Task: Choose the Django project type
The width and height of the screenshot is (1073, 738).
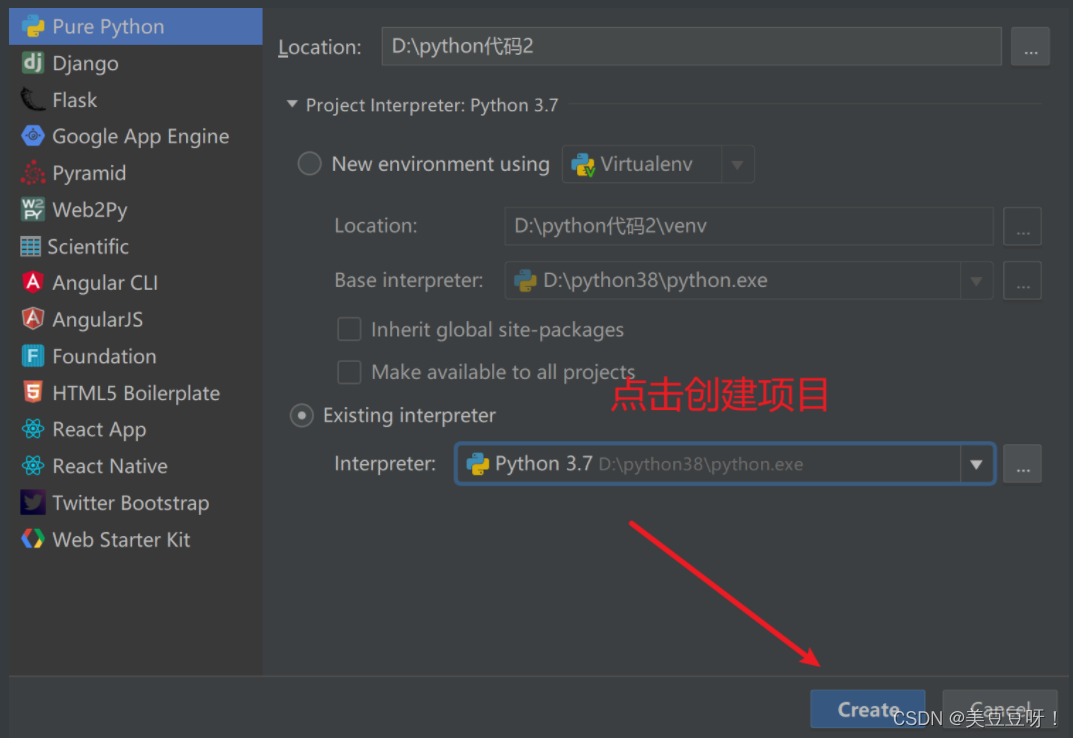Action: click(135, 63)
